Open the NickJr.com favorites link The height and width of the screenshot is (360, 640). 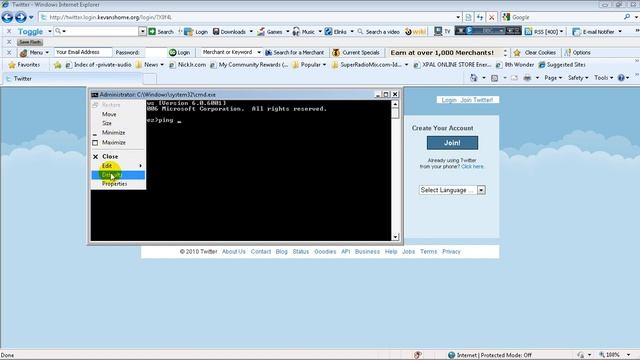[187, 64]
